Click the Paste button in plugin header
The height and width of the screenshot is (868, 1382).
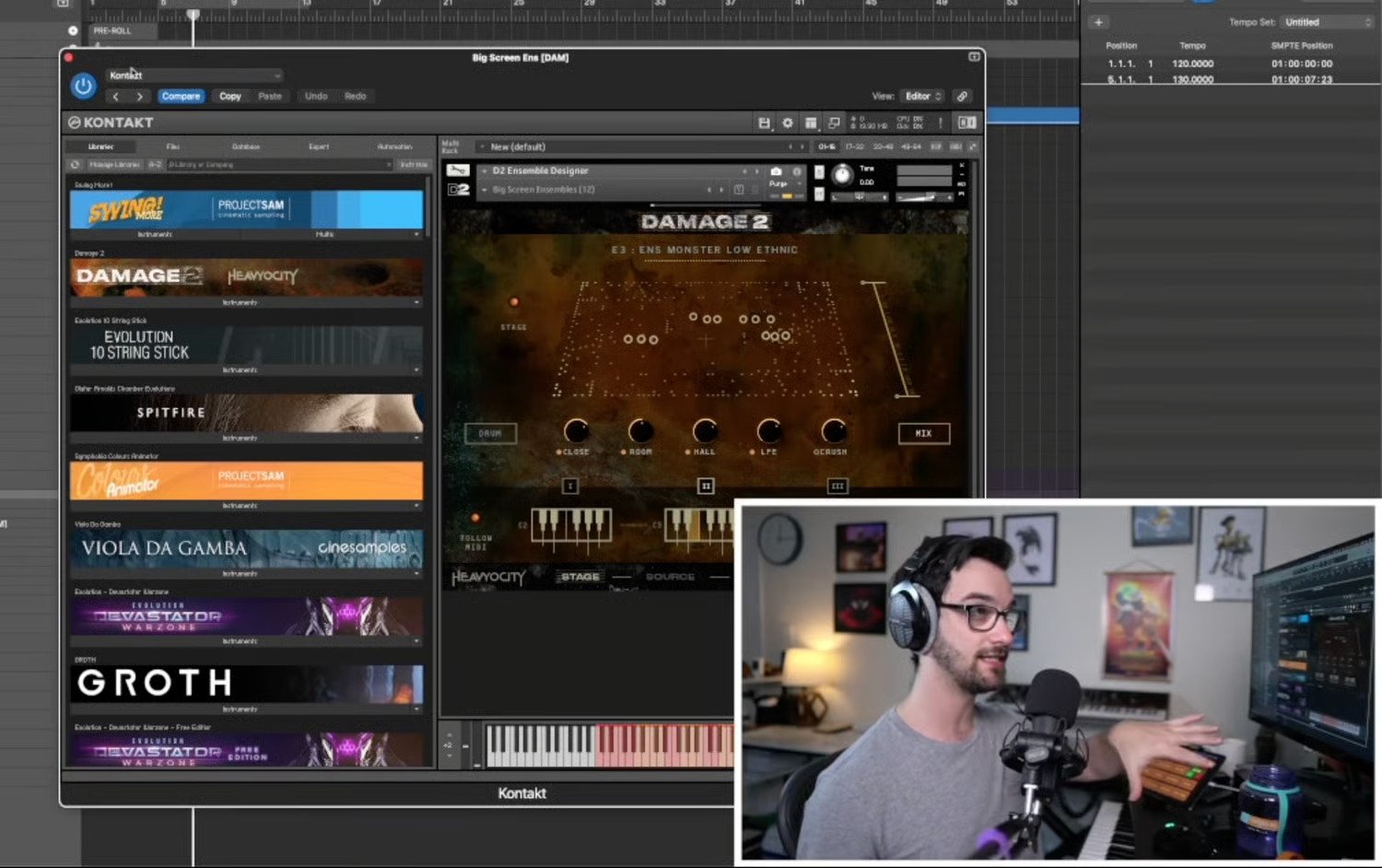270,97
